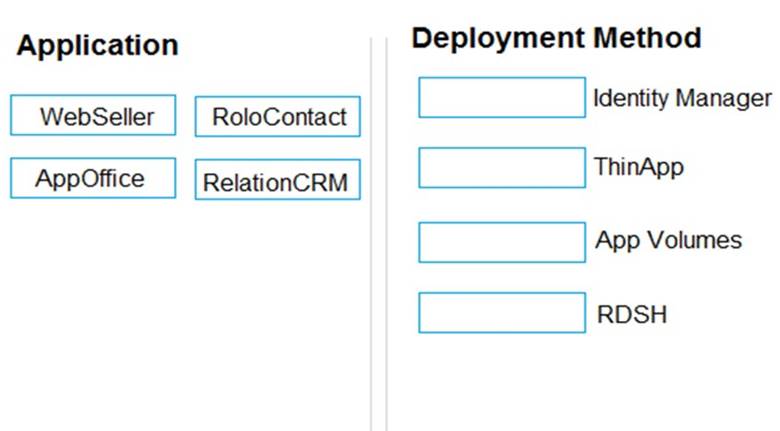This screenshot has height=431, width=780.
Task: Select the WebSeller application box
Action: (x=93, y=116)
